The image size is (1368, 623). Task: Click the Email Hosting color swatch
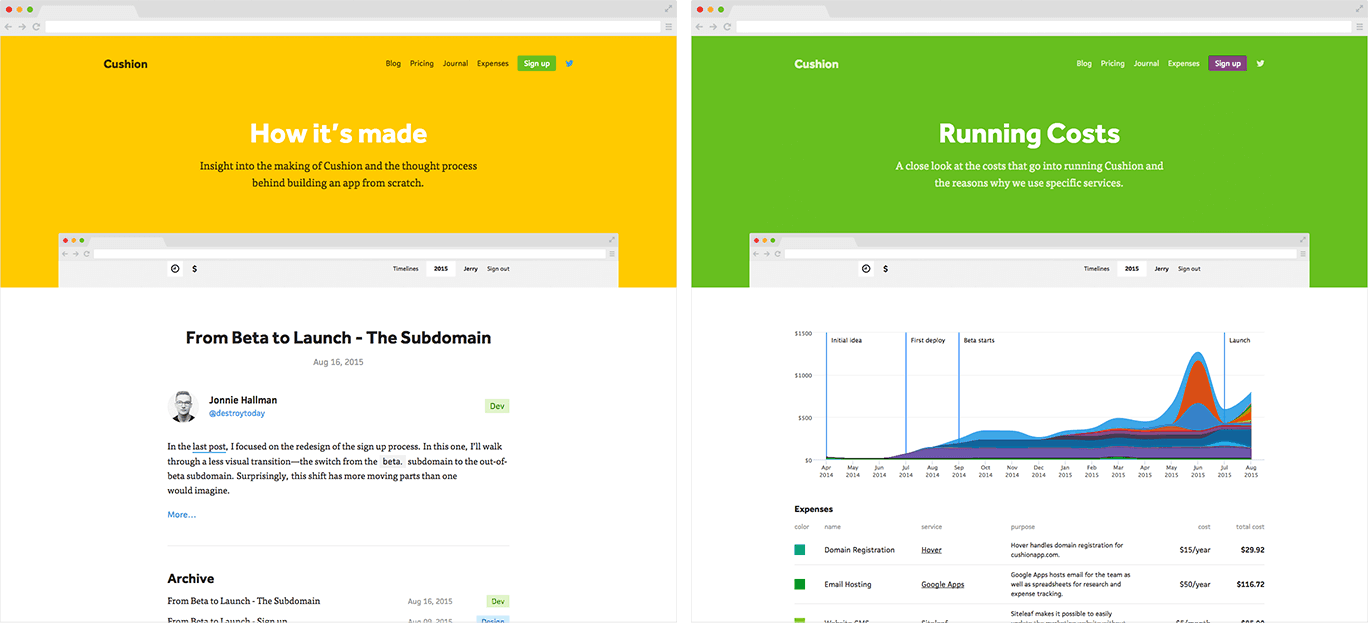tap(800, 584)
